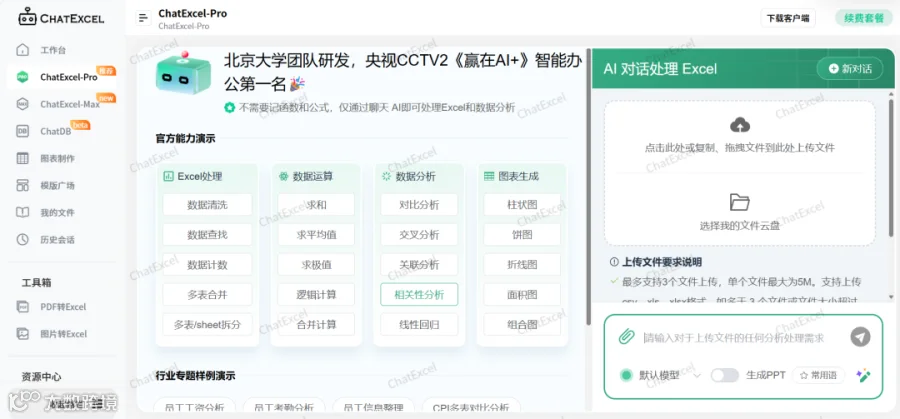Select the 数据清洗 demo button
Viewport: 900px width, 419px height.
coord(207,204)
